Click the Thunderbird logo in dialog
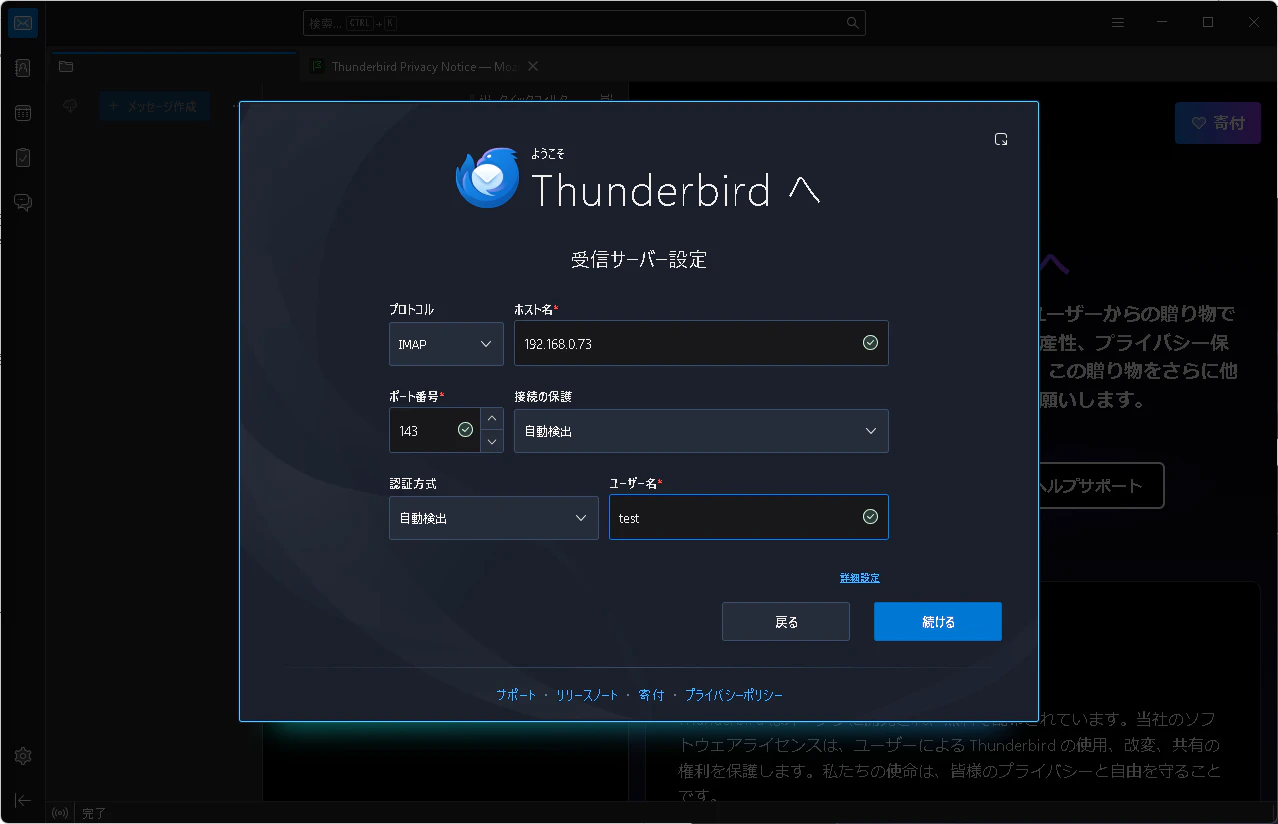This screenshot has width=1278, height=824. pyautogui.click(x=488, y=178)
